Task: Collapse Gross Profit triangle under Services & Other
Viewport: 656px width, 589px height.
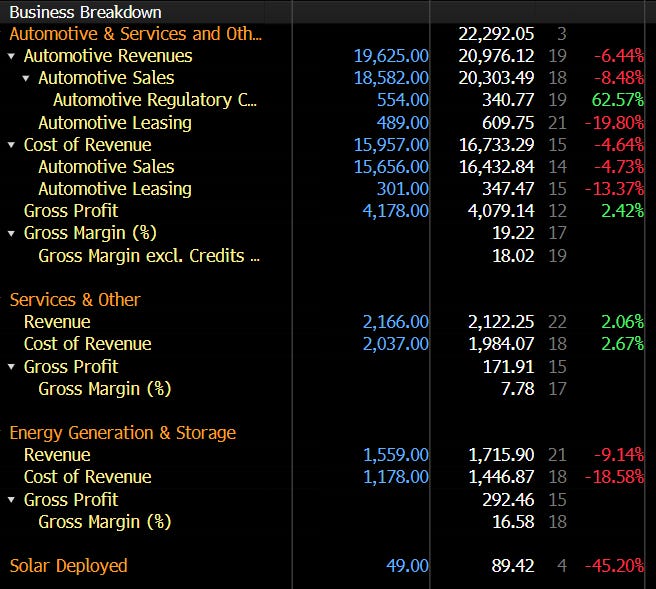Action: pos(11,367)
